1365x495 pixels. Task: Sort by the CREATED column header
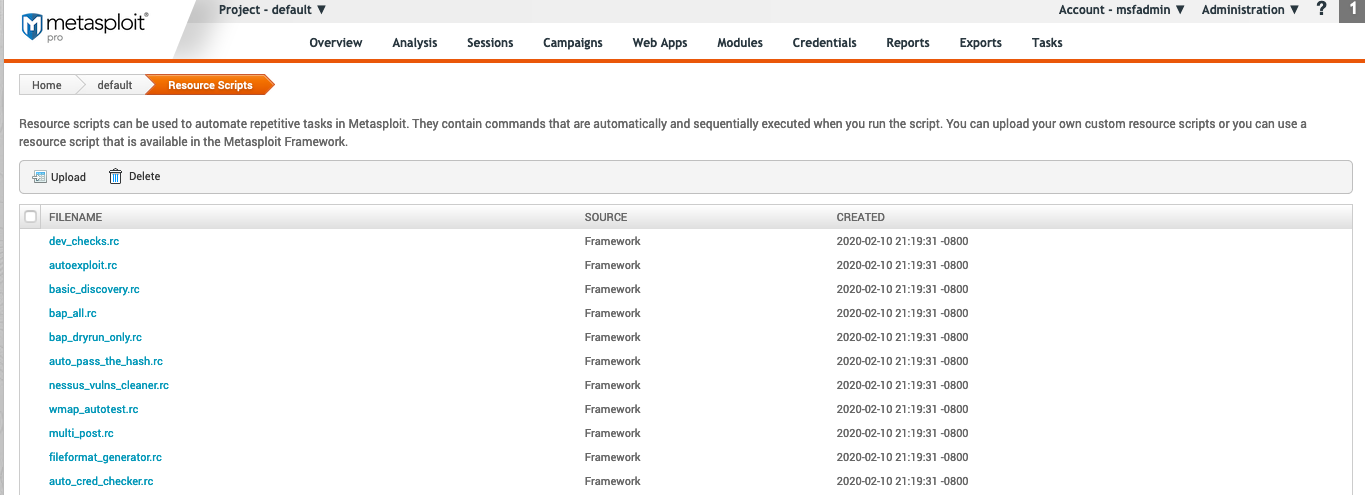(860, 217)
